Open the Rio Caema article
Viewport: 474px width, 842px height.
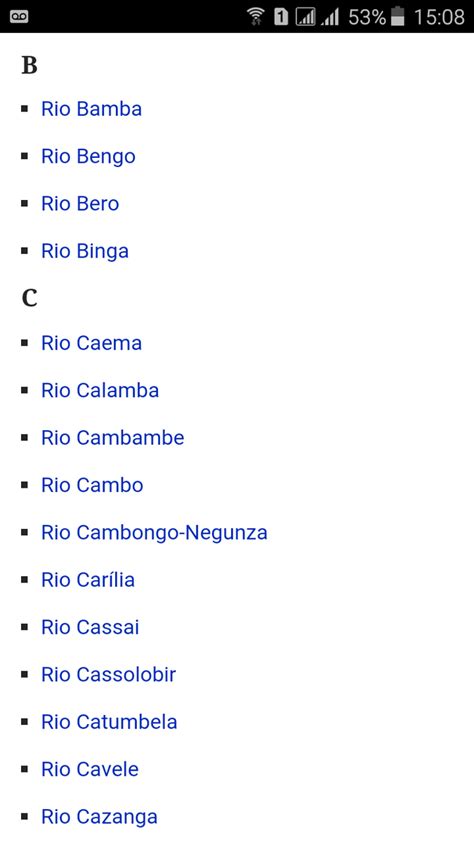[92, 343]
